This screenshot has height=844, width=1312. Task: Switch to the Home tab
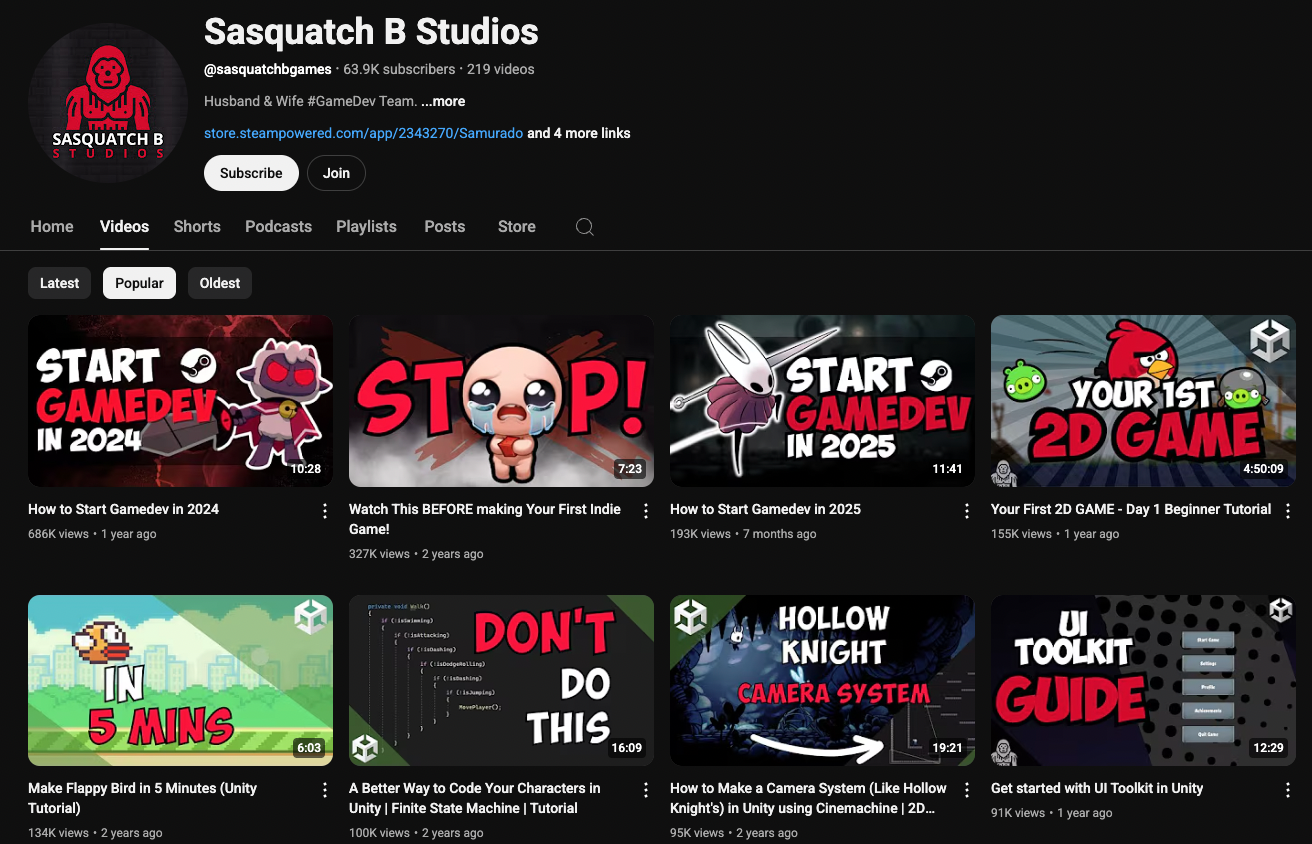(x=52, y=227)
